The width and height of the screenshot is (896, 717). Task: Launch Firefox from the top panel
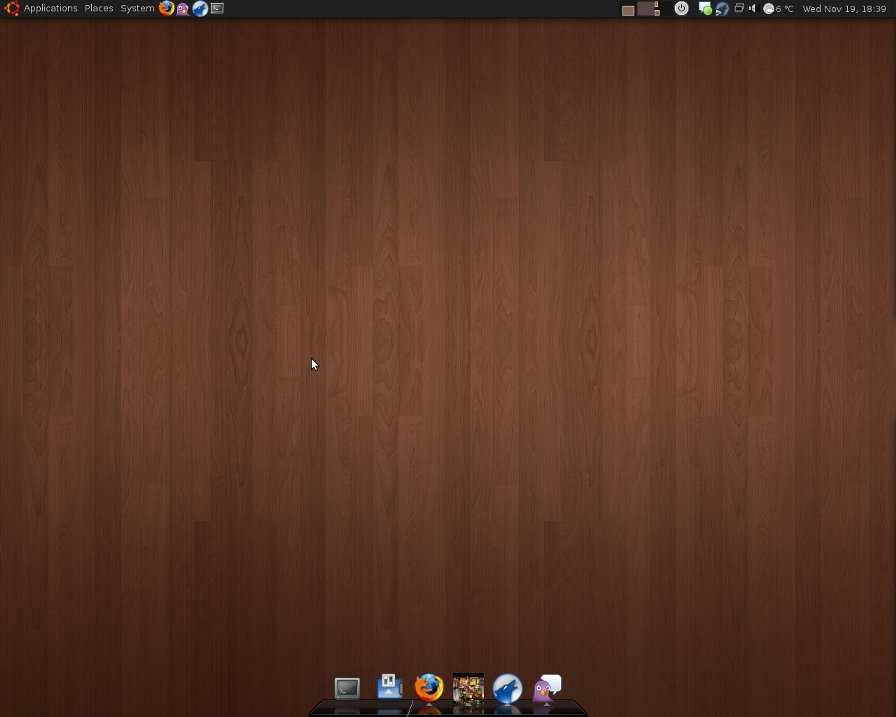166,8
